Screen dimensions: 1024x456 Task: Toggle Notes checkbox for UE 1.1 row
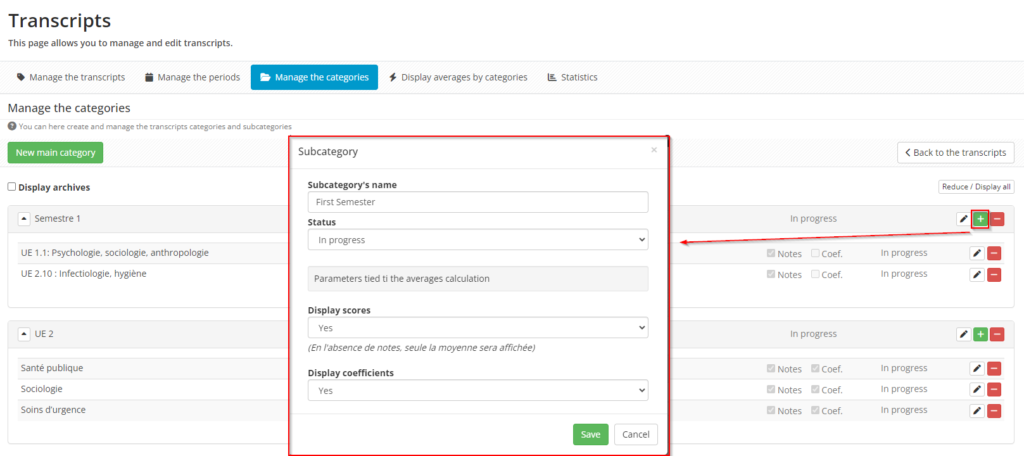(771, 253)
